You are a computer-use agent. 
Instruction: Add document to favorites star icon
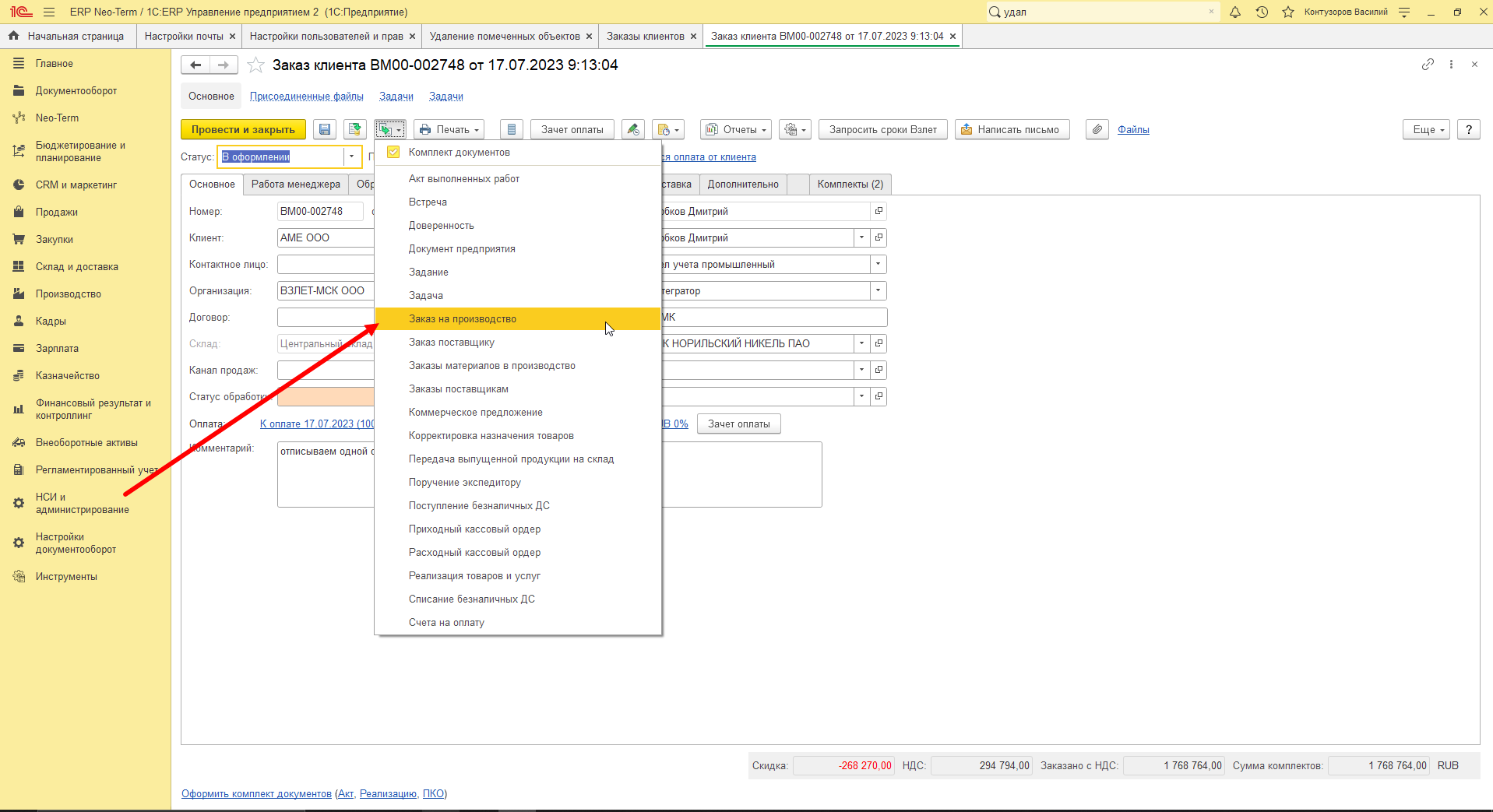click(255, 65)
